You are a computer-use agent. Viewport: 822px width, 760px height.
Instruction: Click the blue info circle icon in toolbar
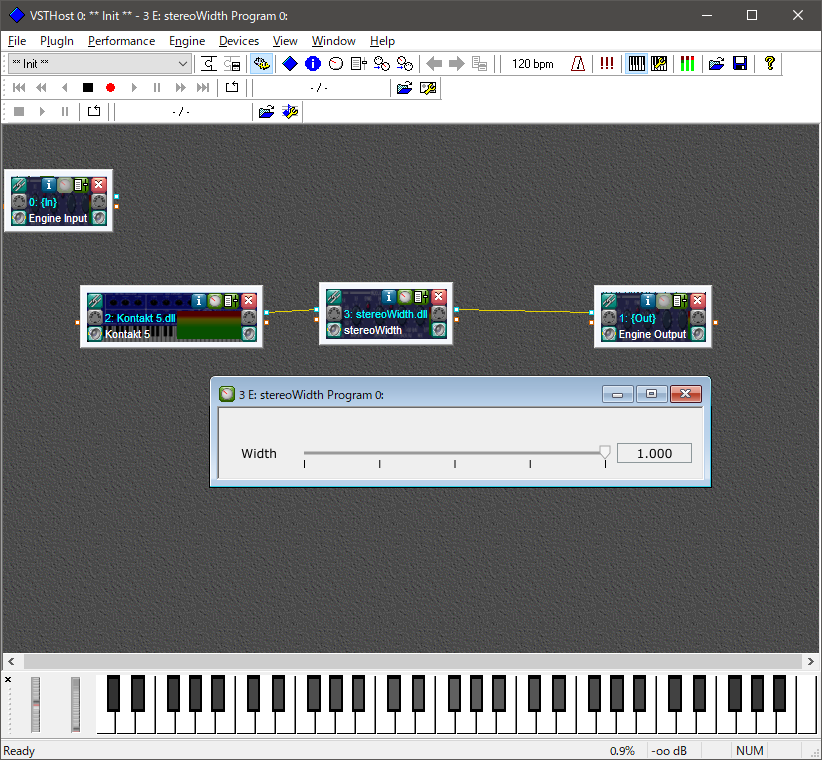313,64
